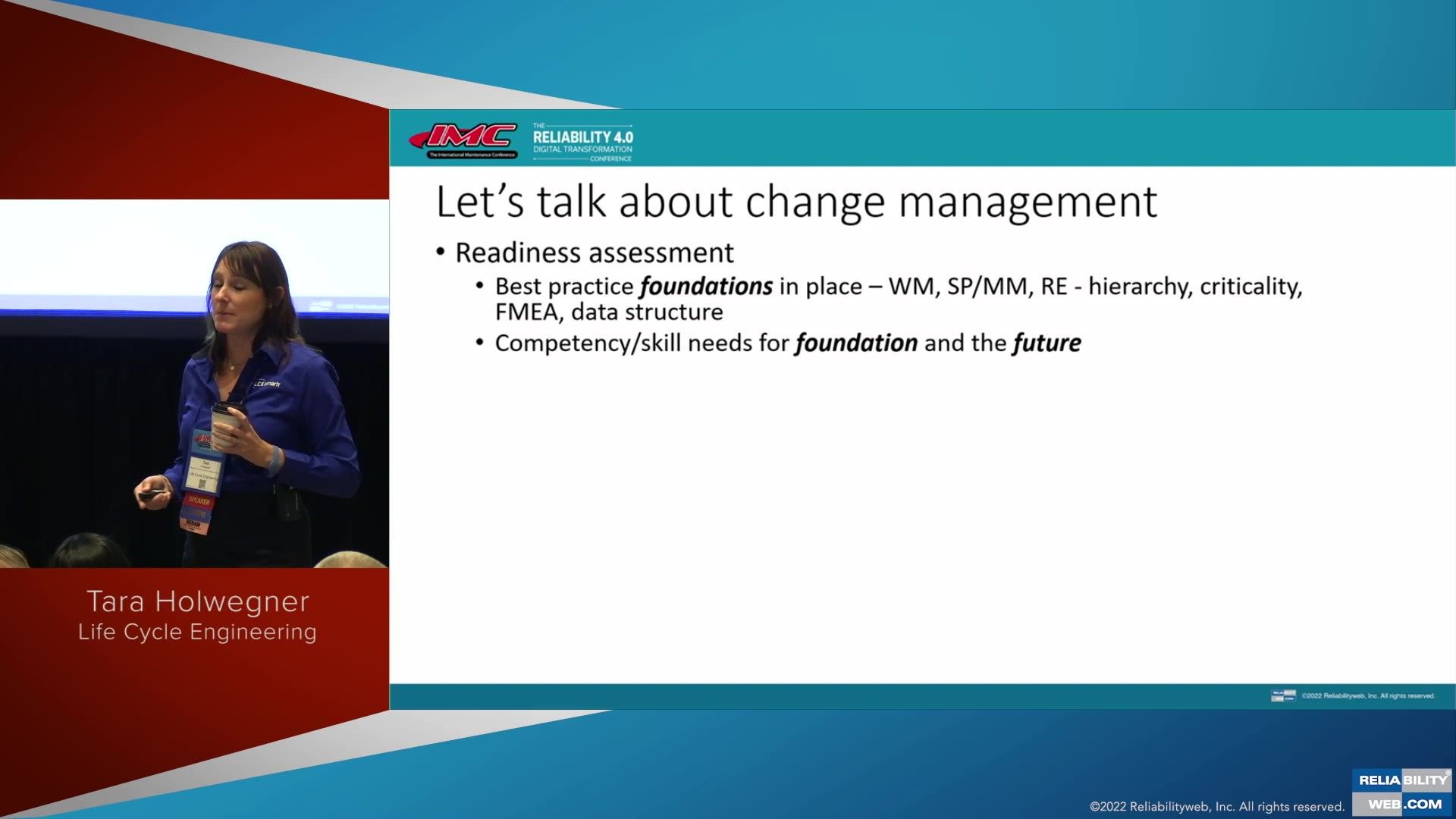Click the speaker name Tara Holwegner
This screenshot has width=1456, height=819.
[197, 601]
